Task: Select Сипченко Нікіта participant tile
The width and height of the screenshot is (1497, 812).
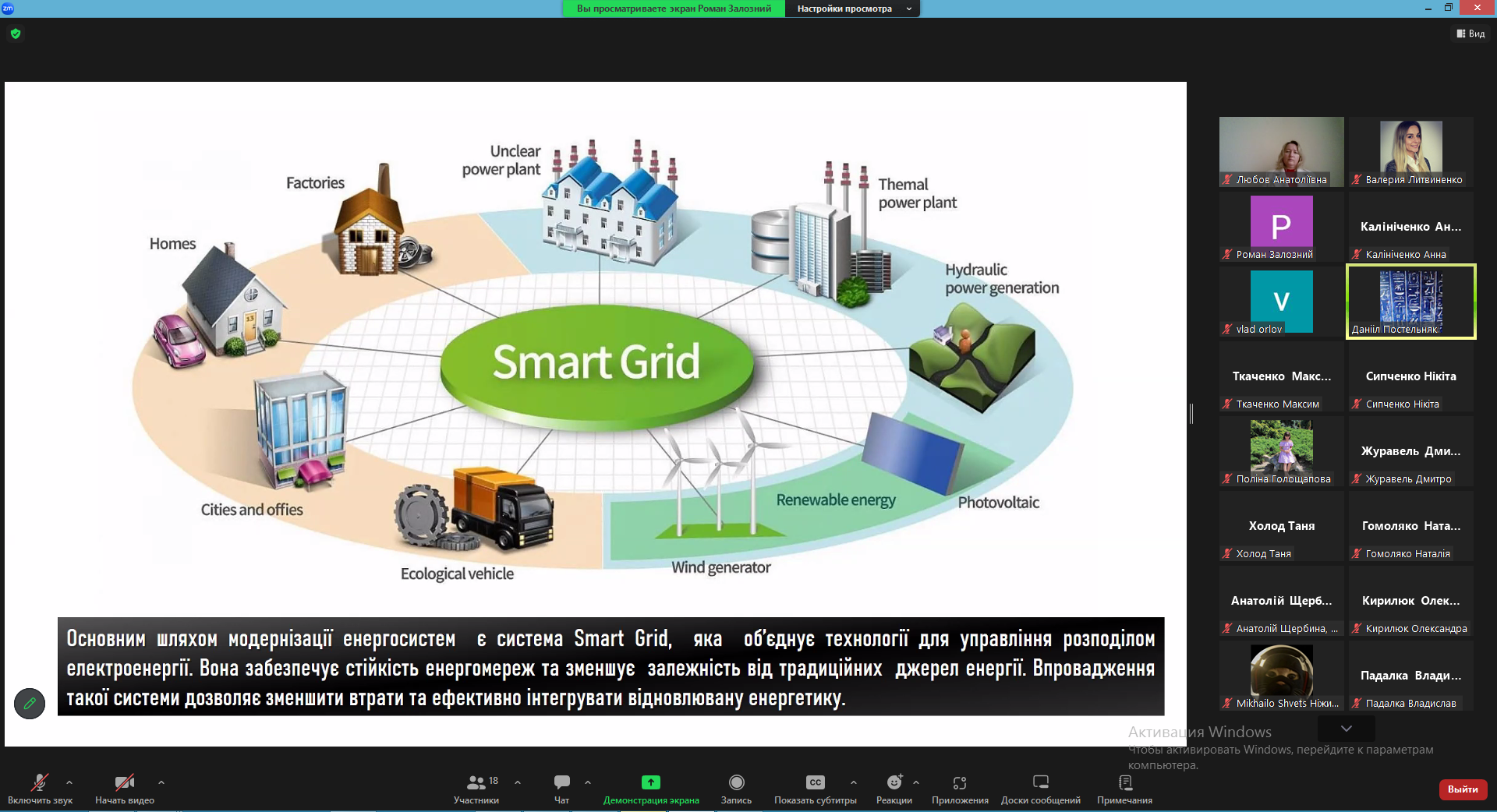Action: 1411,376
